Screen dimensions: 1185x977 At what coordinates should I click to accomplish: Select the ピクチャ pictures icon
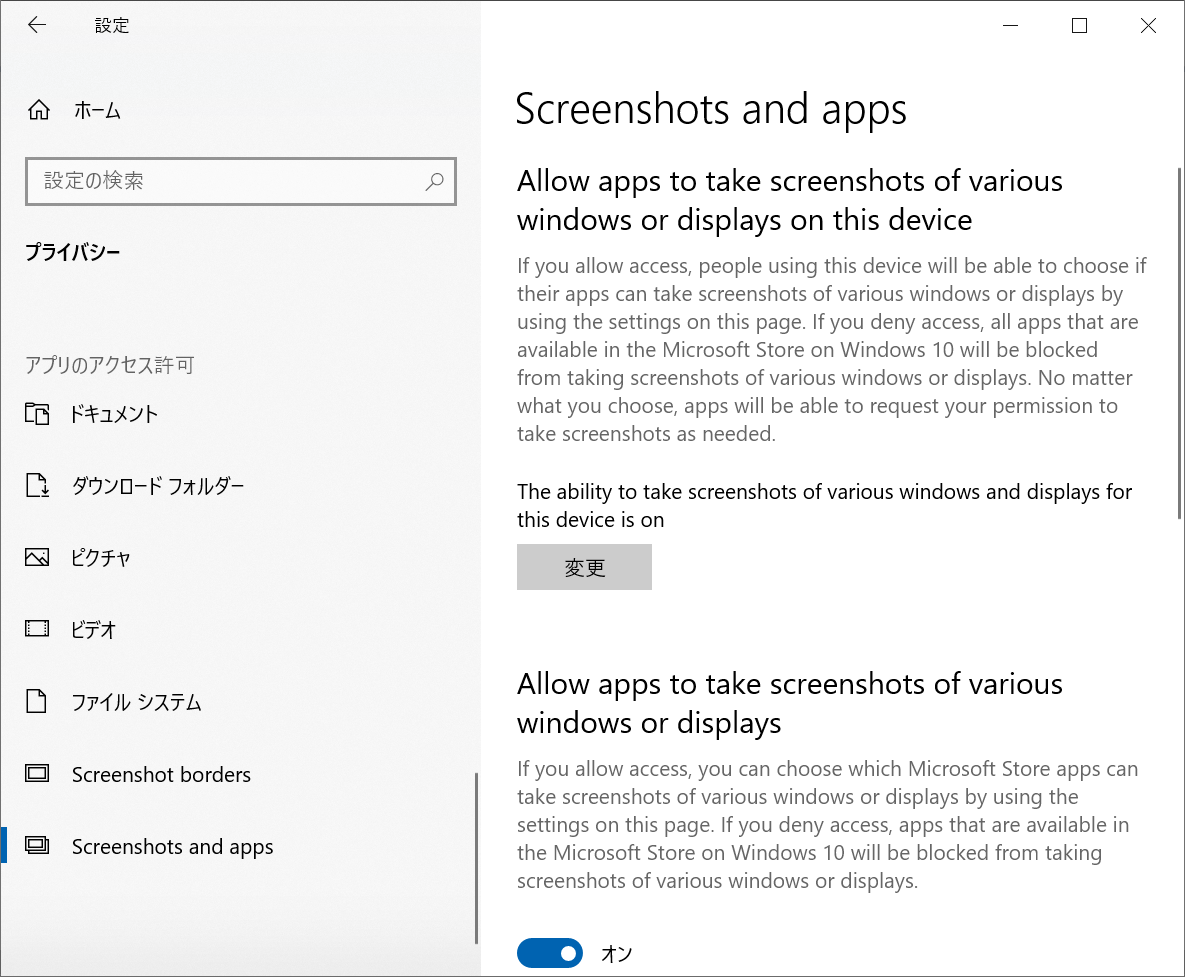(x=37, y=558)
